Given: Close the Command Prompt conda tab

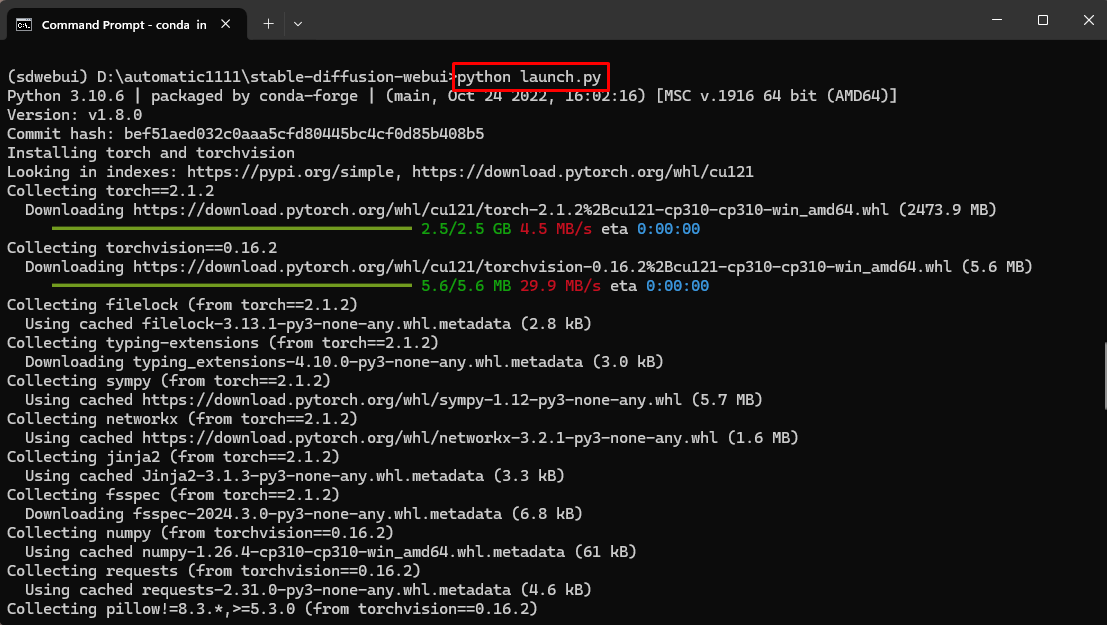Looking at the screenshot, I should click(229, 24).
